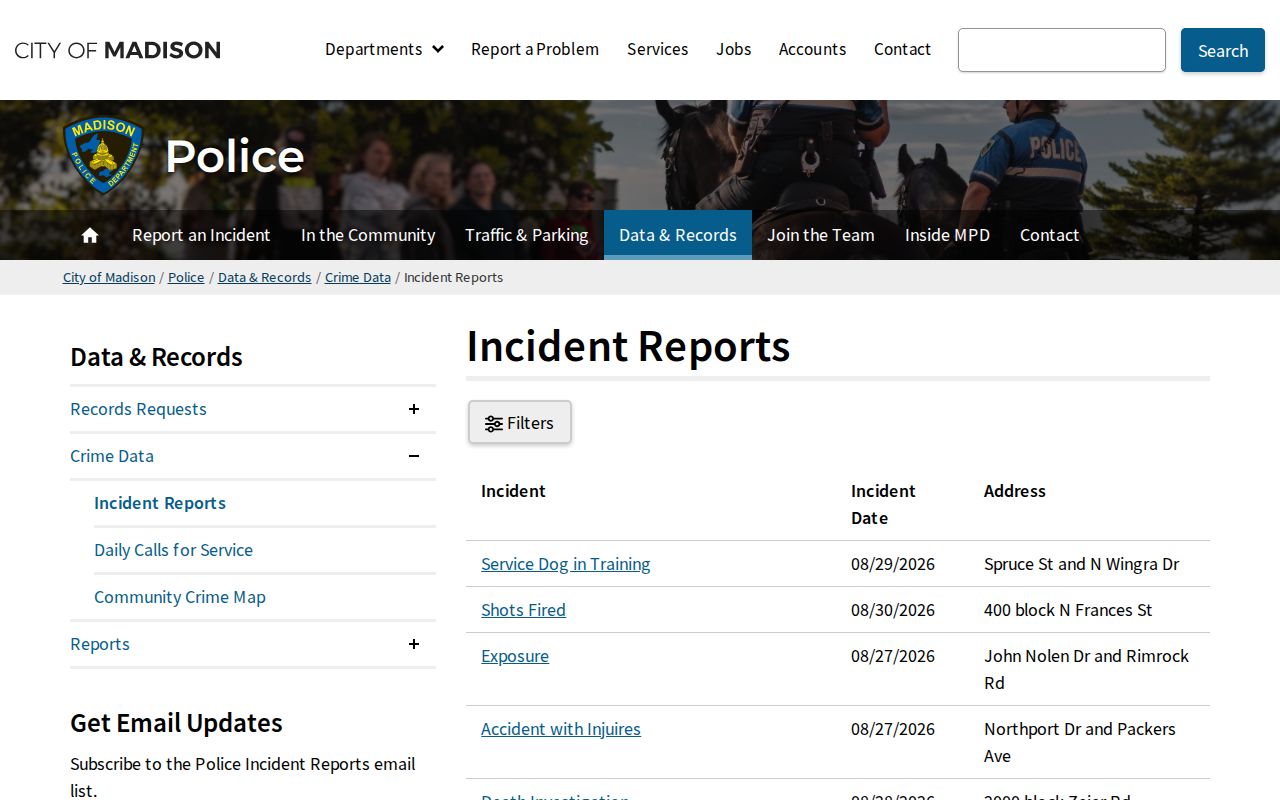The image size is (1280, 800).
Task: Open the Exposure incident report
Action: [x=515, y=656]
